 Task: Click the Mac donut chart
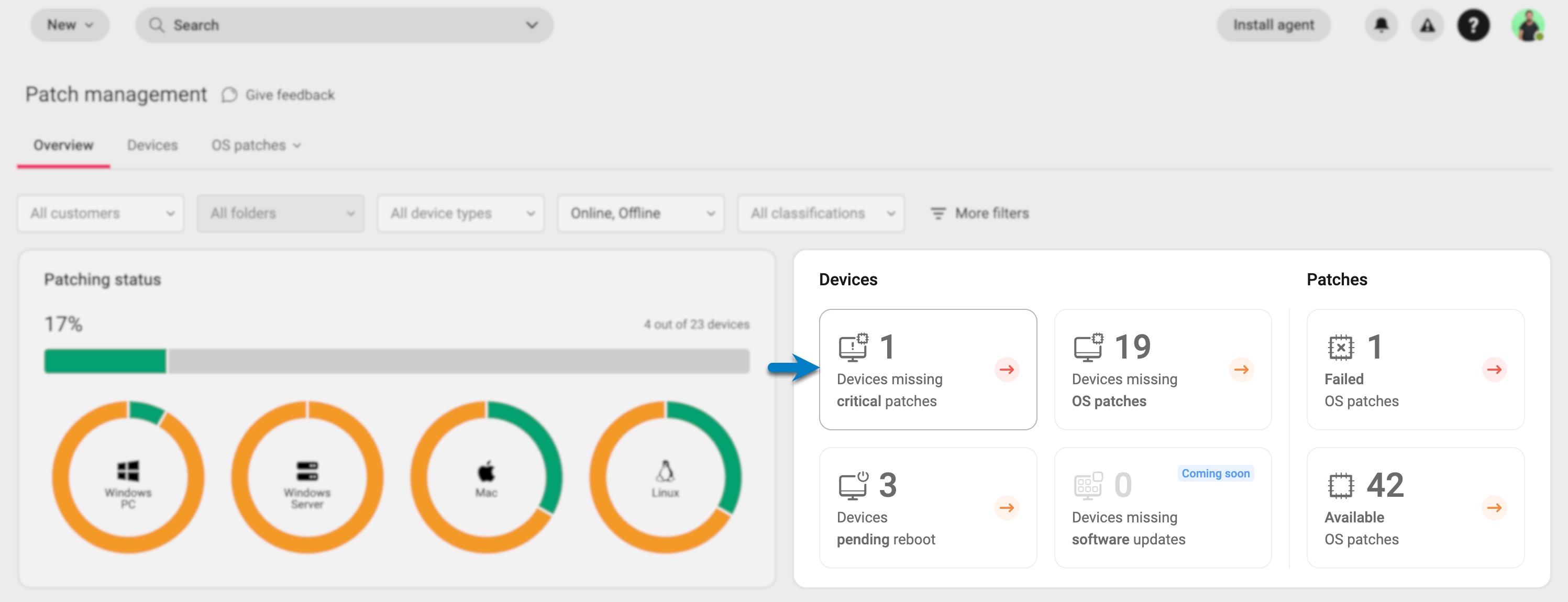487,477
